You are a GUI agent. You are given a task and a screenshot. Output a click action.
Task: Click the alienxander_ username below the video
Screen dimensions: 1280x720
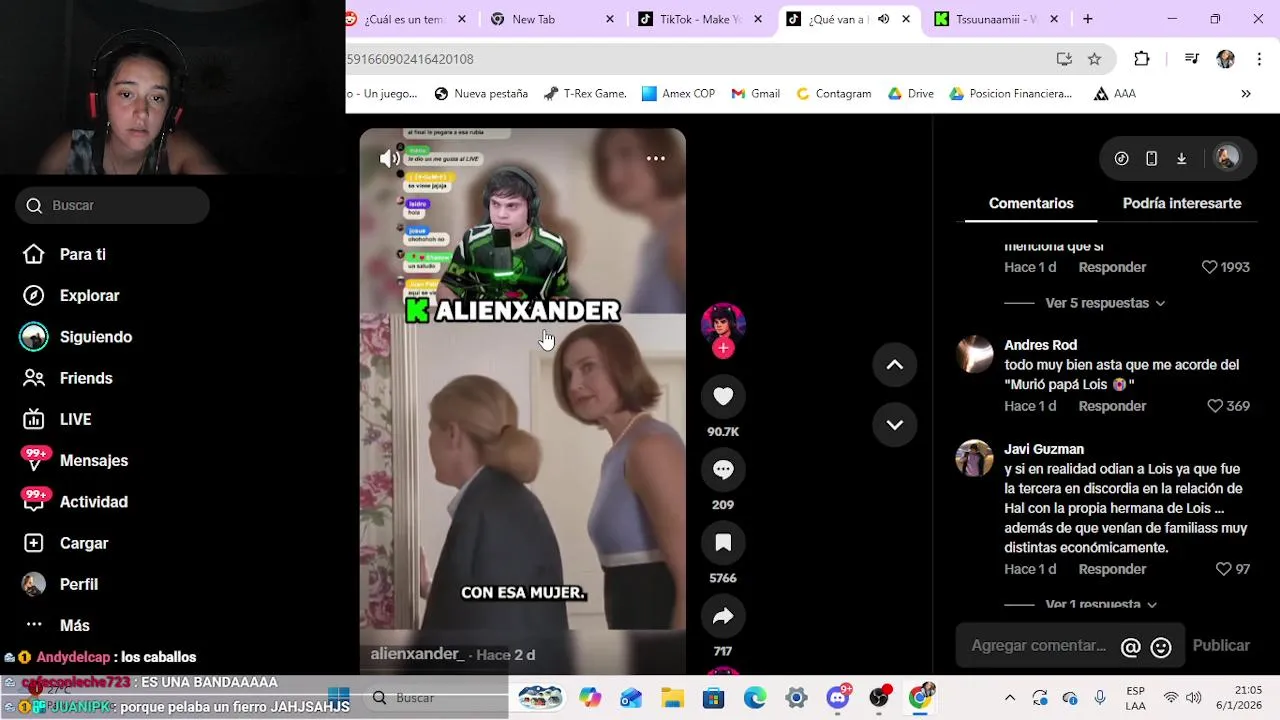click(417, 654)
